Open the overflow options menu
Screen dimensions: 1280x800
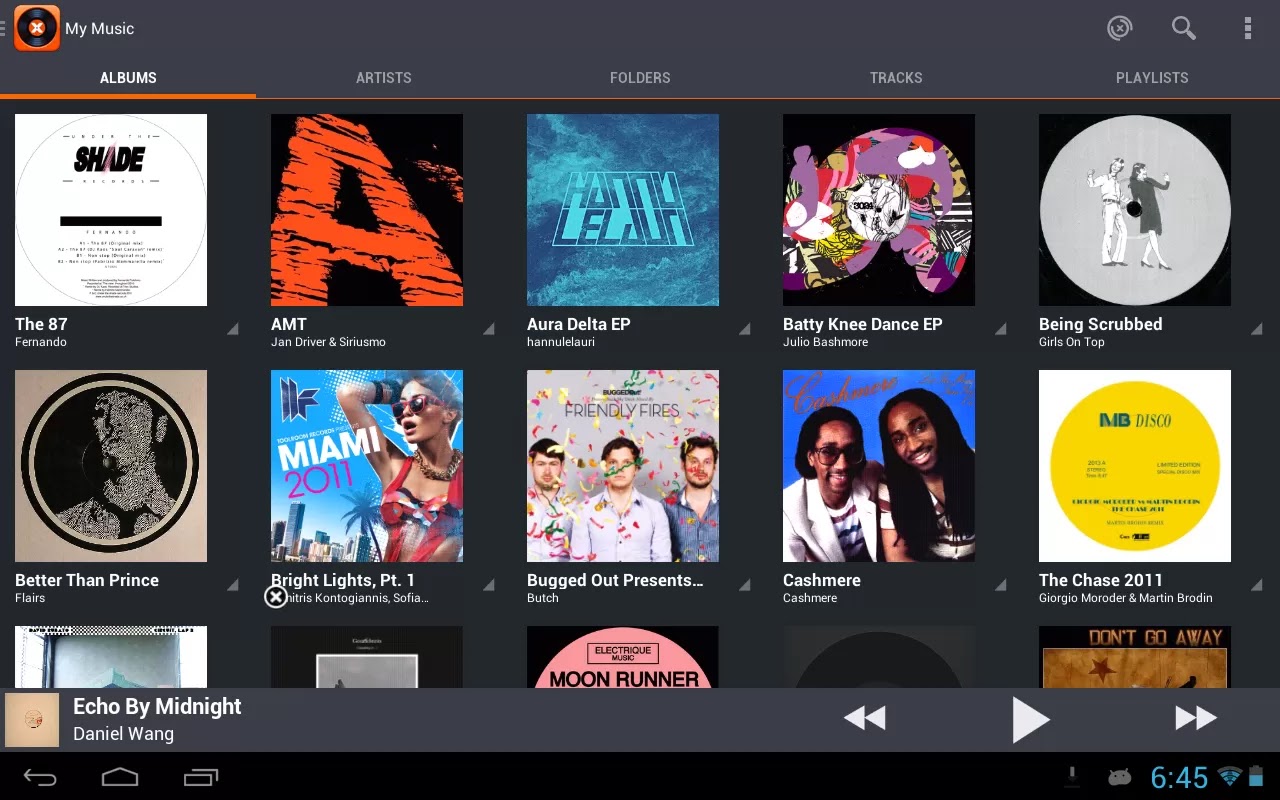[x=1248, y=28]
